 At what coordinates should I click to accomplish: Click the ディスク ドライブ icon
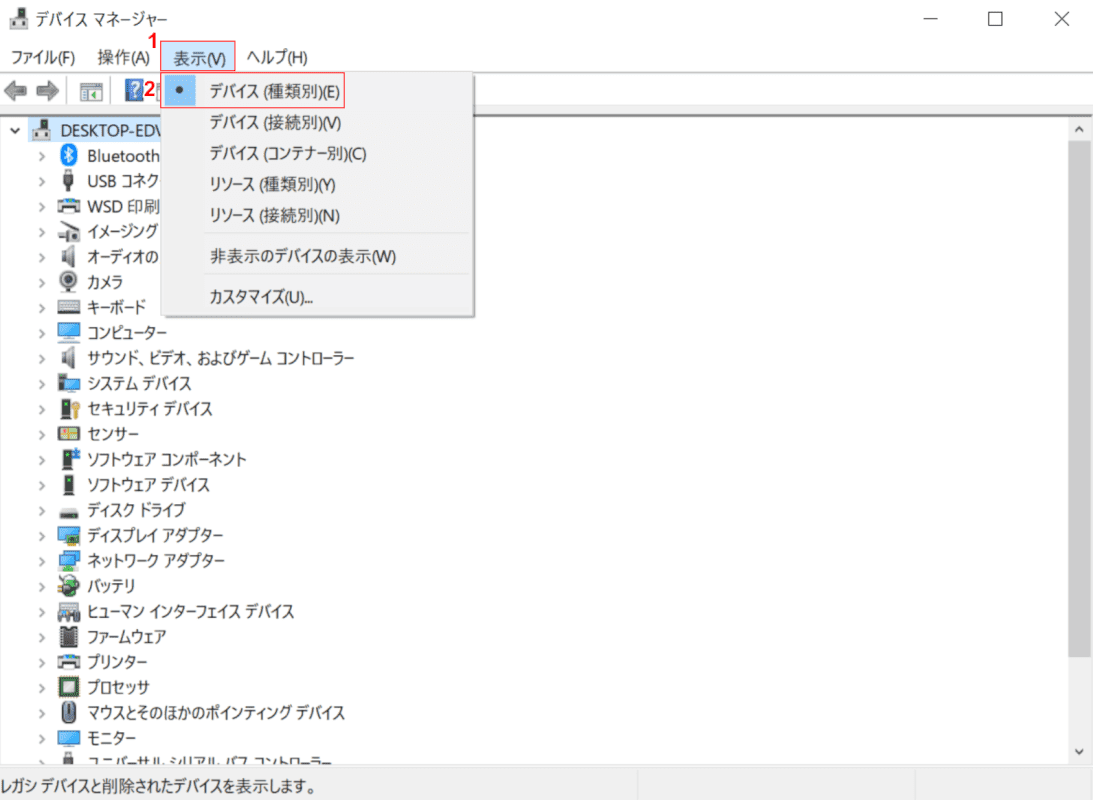[68, 512]
